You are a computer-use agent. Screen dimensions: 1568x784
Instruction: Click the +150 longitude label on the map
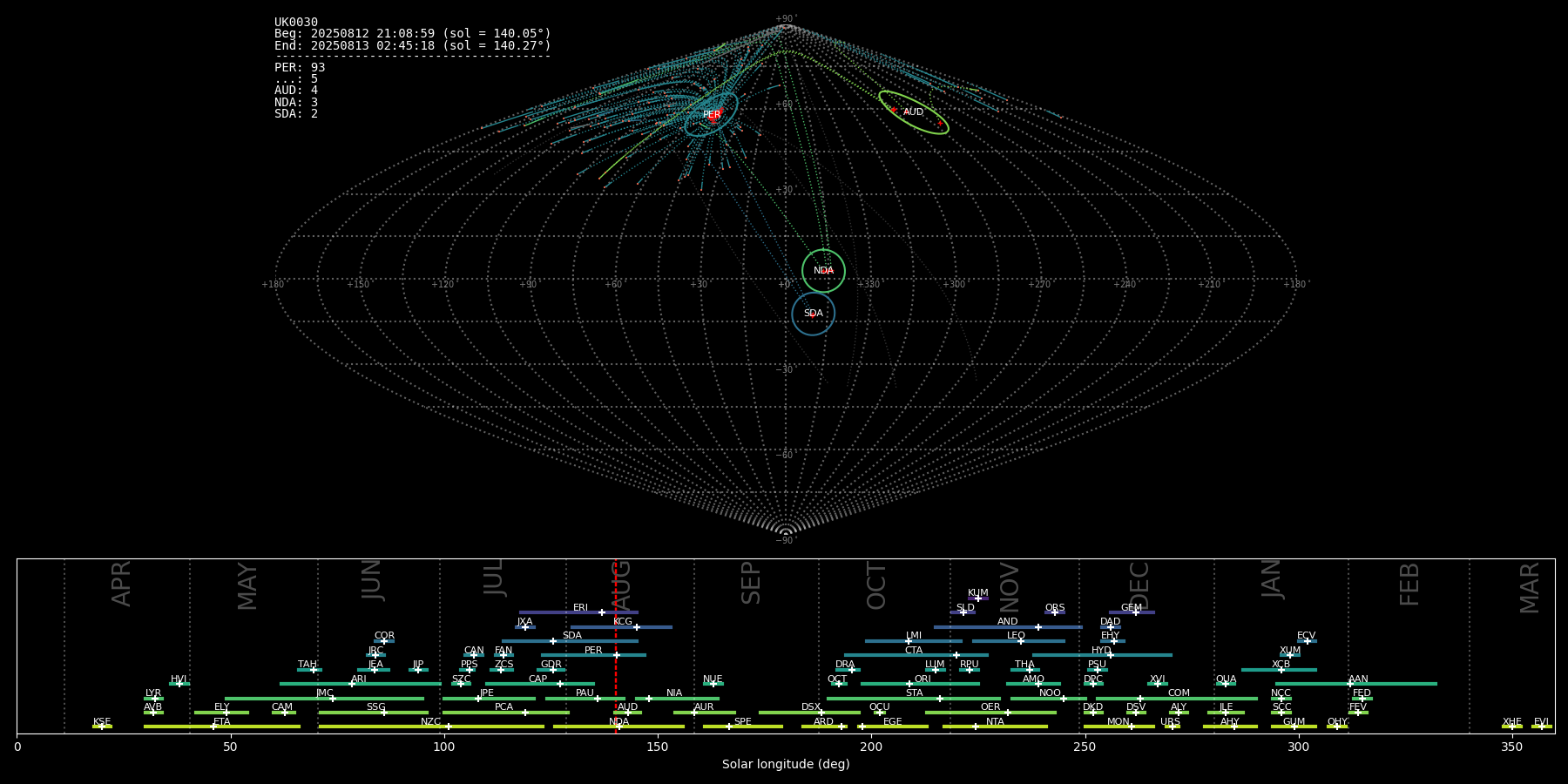[358, 285]
